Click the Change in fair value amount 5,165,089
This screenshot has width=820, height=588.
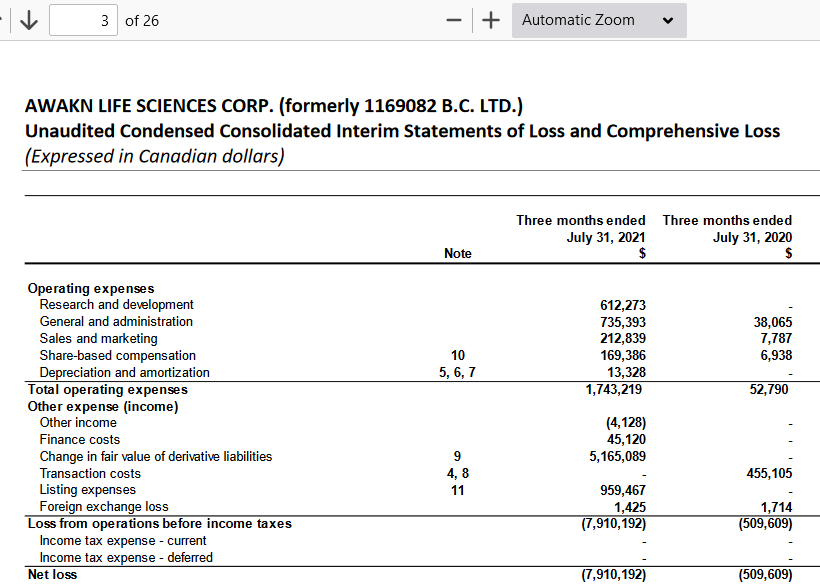(617, 457)
